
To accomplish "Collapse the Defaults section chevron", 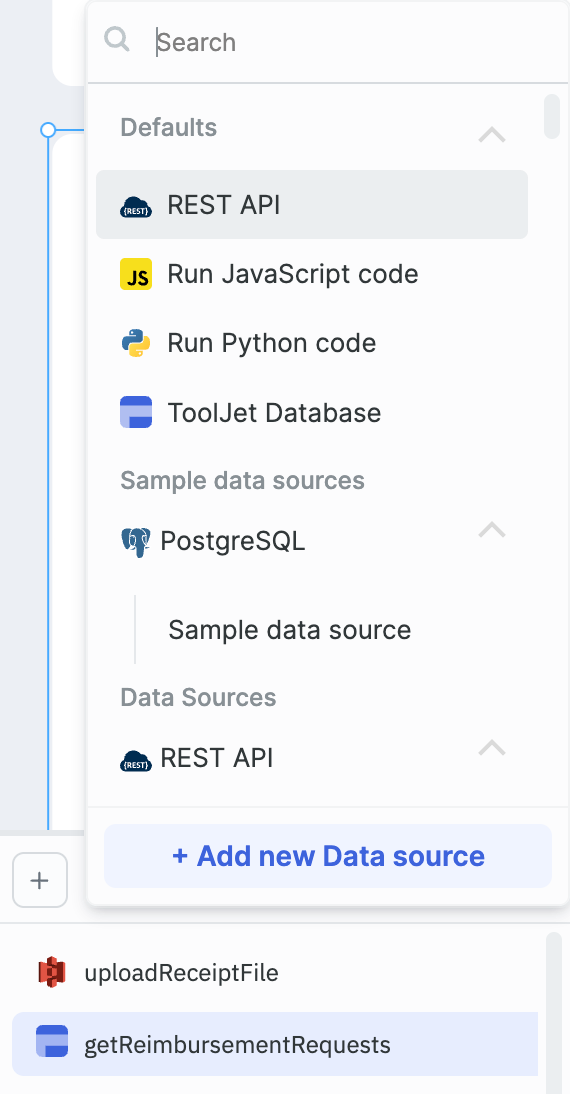I will pos(492,134).
